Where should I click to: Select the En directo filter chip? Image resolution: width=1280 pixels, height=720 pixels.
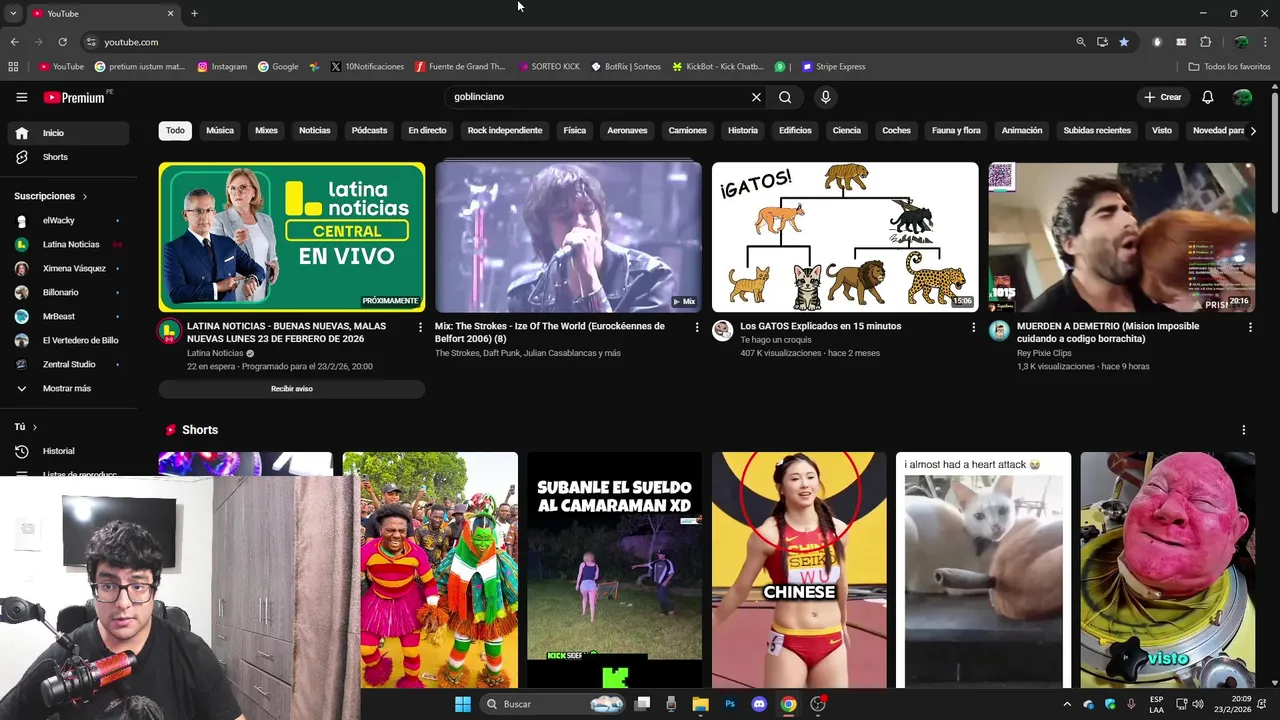tap(427, 130)
